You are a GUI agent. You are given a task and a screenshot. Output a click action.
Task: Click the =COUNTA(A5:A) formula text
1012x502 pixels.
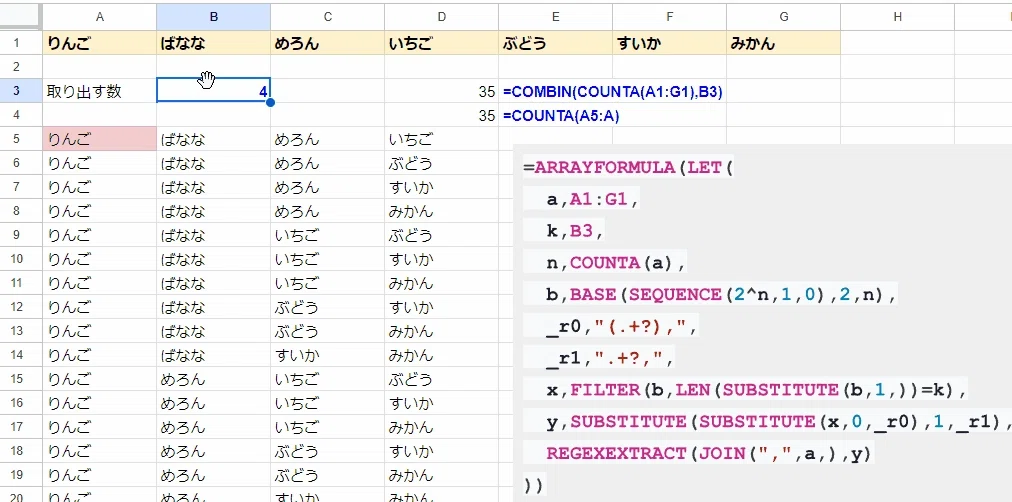[x=562, y=115]
